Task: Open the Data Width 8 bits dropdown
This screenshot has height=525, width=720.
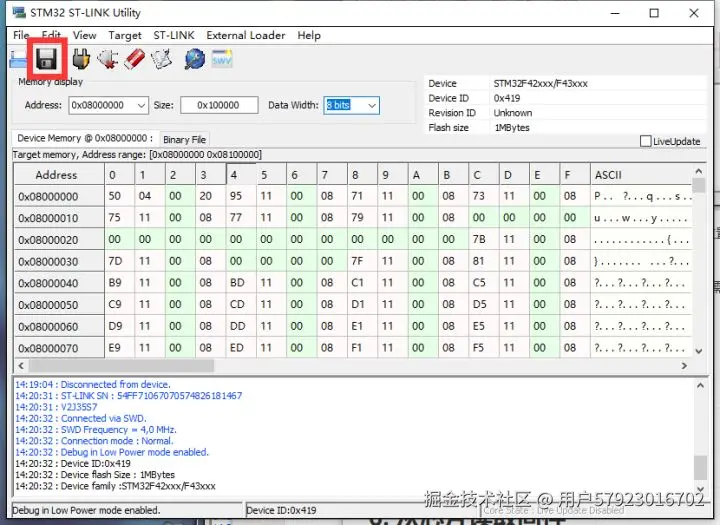Action: (x=372, y=106)
